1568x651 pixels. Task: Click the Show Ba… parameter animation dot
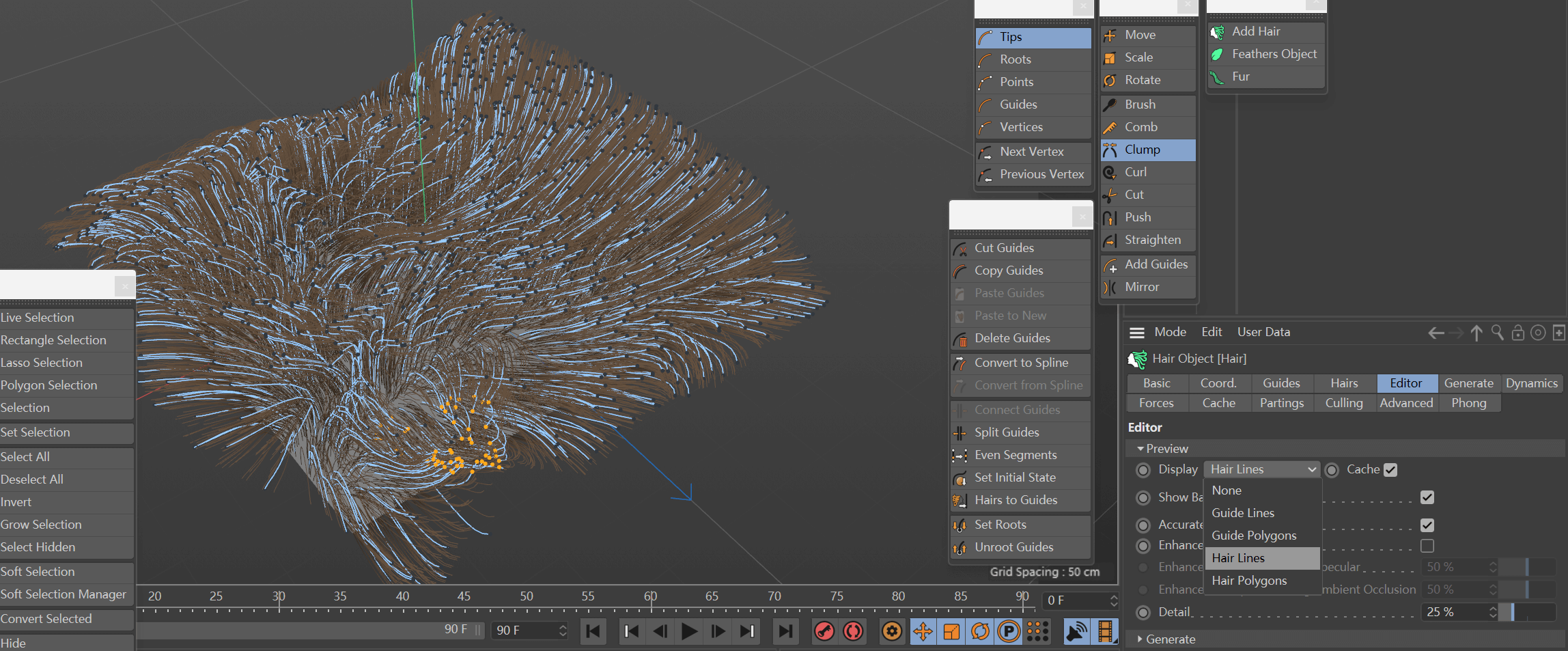pos(1143,498)
